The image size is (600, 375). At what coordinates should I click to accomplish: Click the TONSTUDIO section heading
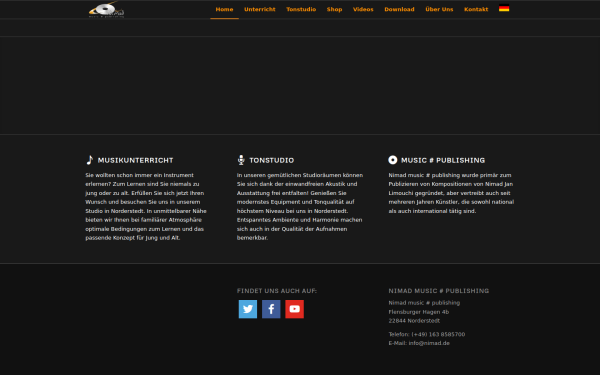(272, 160)
